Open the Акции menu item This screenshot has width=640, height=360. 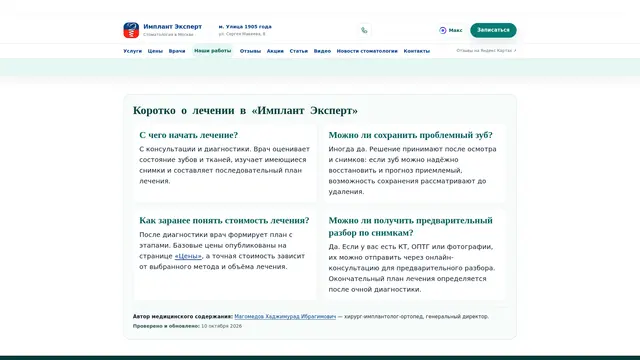[275, 51]
